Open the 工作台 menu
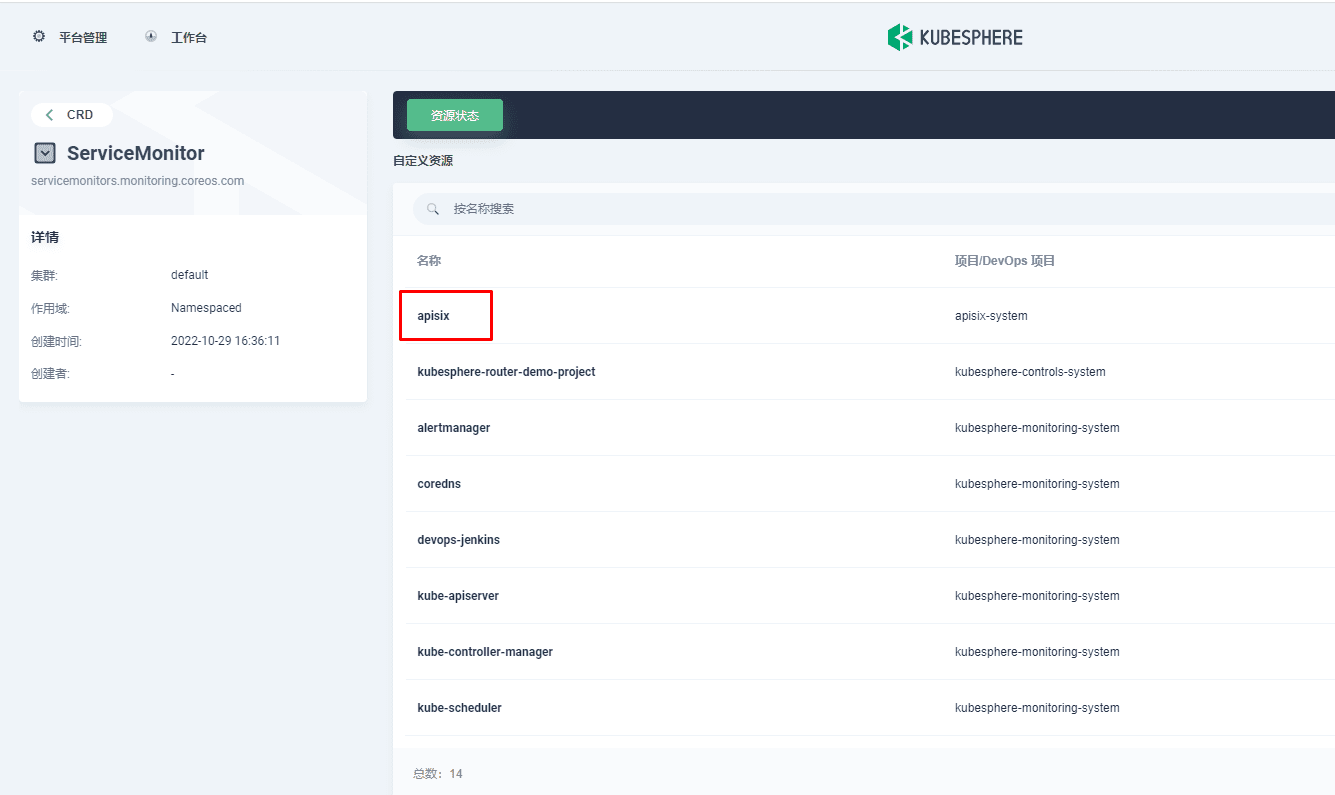The height and width of the screenshot is (795, 1335). coord(189,38)
